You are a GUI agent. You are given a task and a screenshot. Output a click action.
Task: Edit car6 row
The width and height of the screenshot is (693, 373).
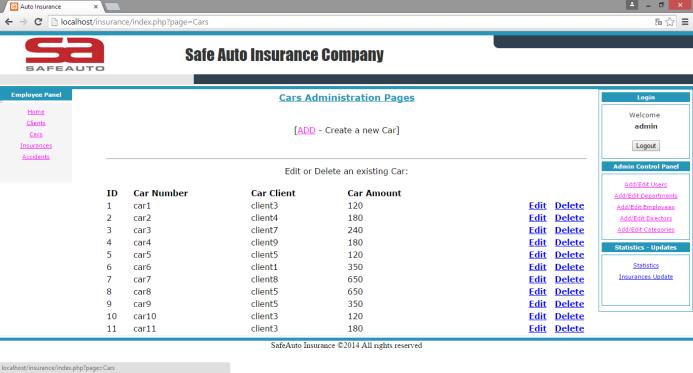(x=537, y=267)
